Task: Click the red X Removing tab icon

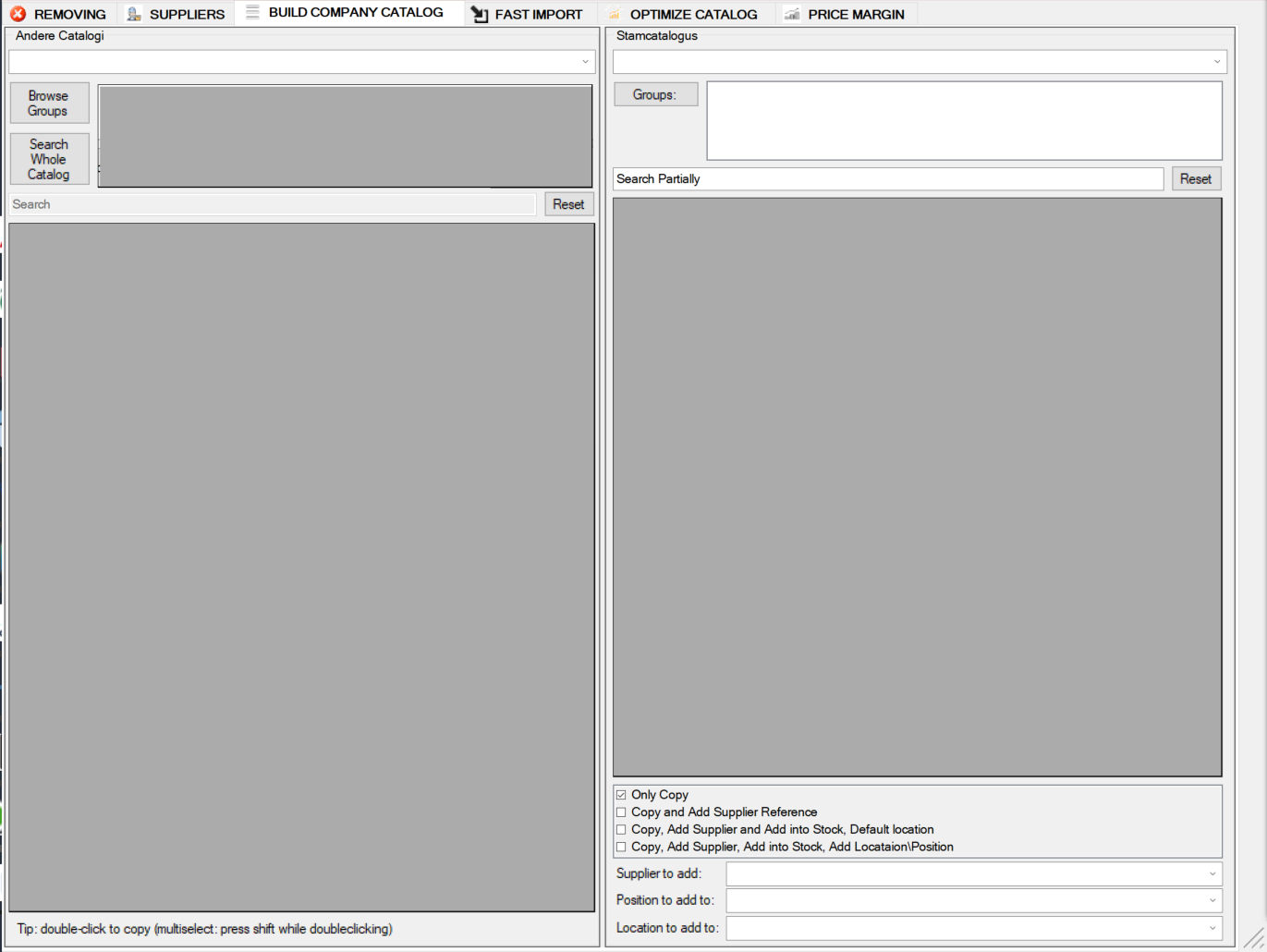Action: 18,14
